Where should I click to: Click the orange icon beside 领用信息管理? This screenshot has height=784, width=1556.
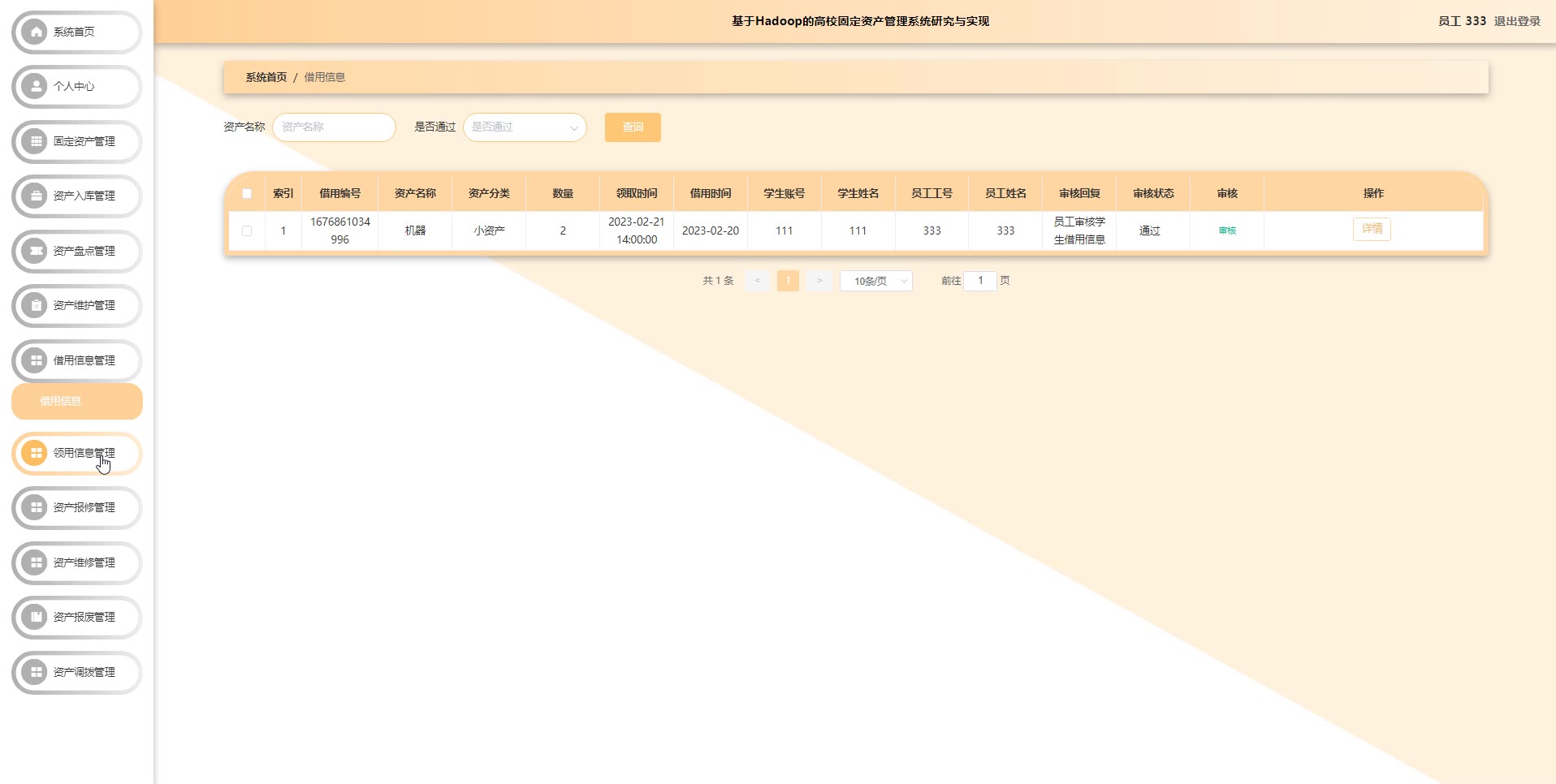[x=36, y=453]
